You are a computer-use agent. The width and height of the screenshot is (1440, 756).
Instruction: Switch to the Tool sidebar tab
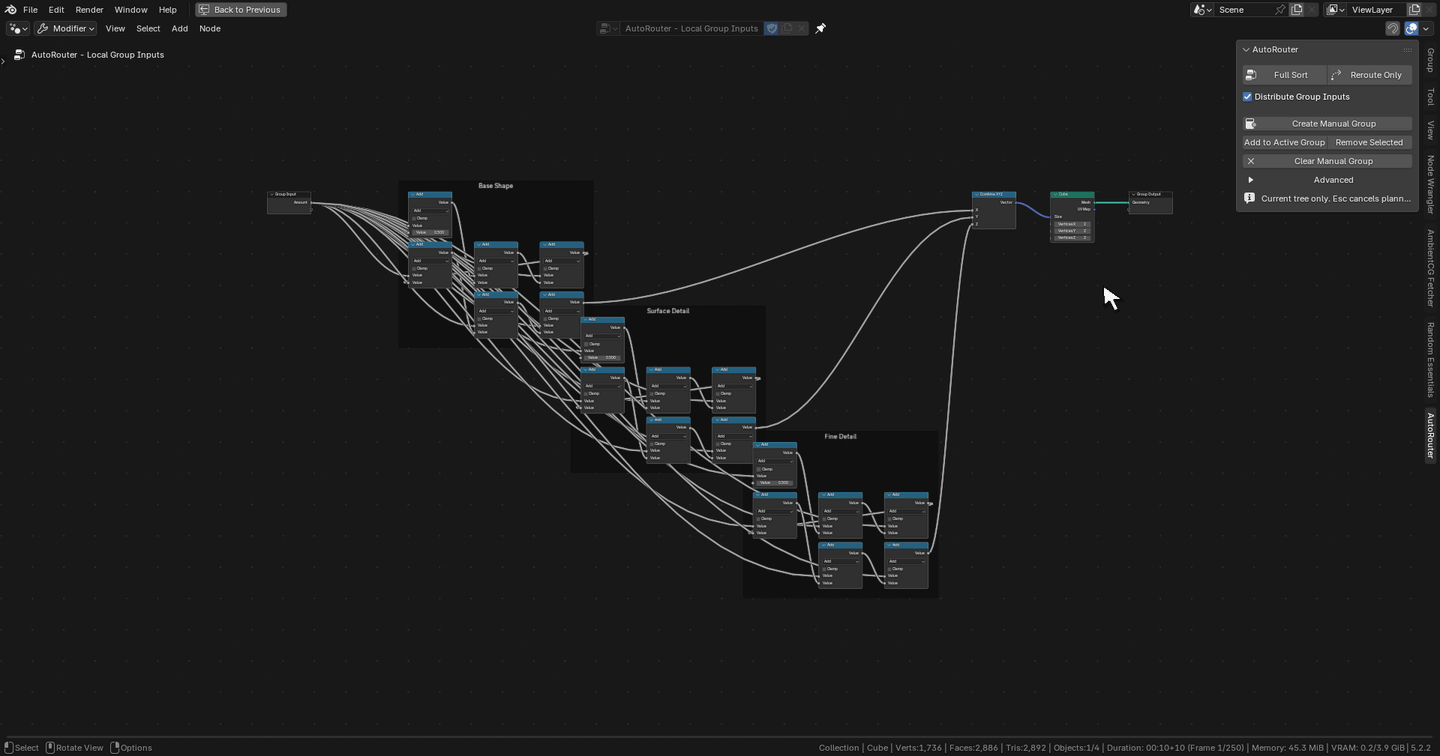pos(1430,97)
